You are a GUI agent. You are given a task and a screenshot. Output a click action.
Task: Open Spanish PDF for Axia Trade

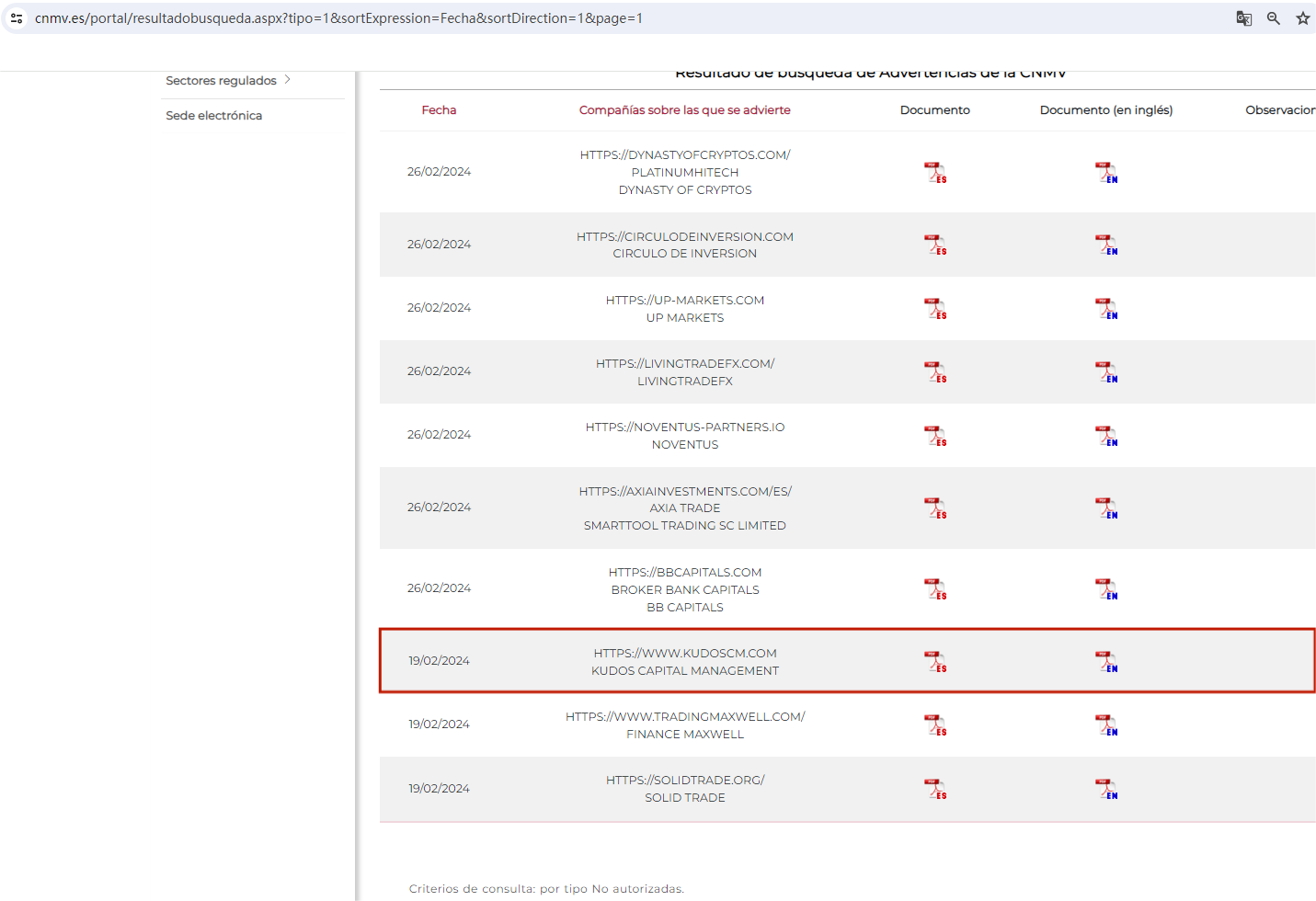click(935, 508)
